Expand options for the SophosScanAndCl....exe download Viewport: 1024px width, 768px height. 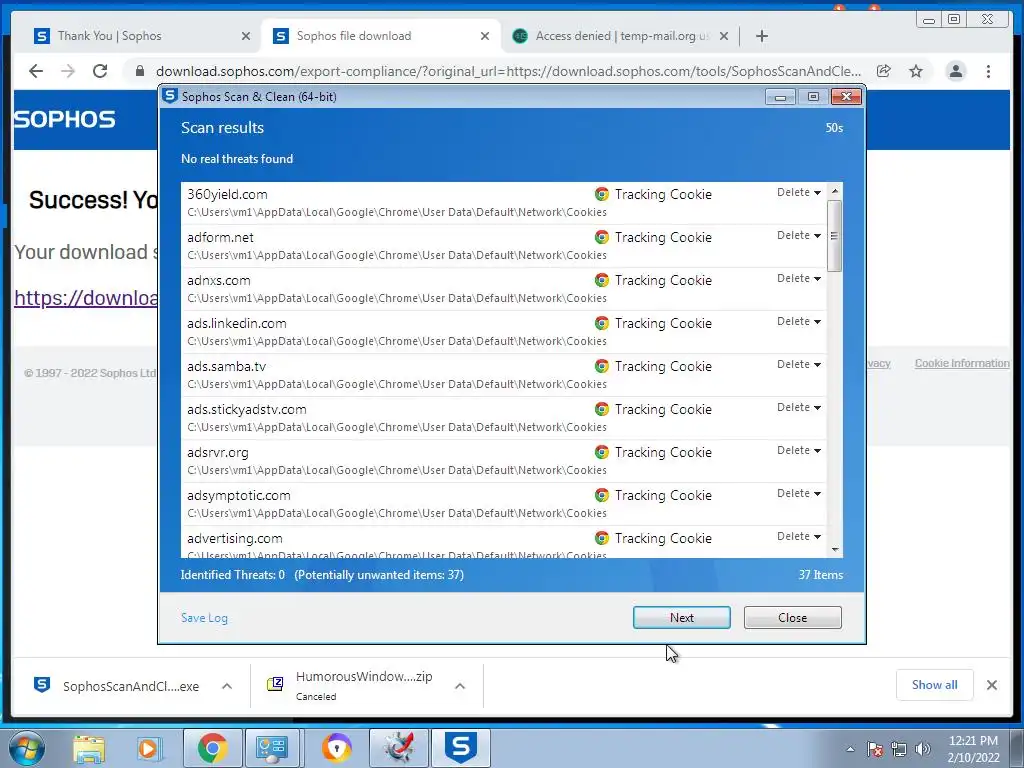pos(227,686)
